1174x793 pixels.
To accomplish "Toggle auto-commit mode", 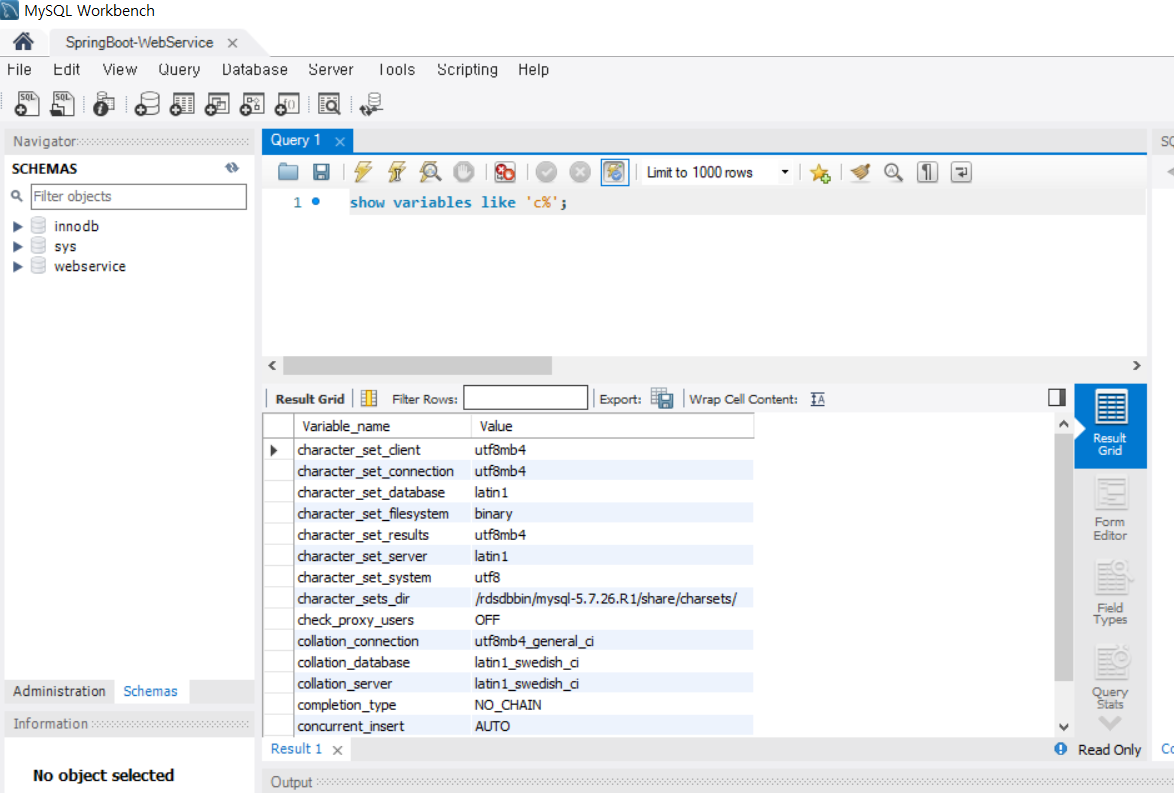I will (x=615, y=172).
